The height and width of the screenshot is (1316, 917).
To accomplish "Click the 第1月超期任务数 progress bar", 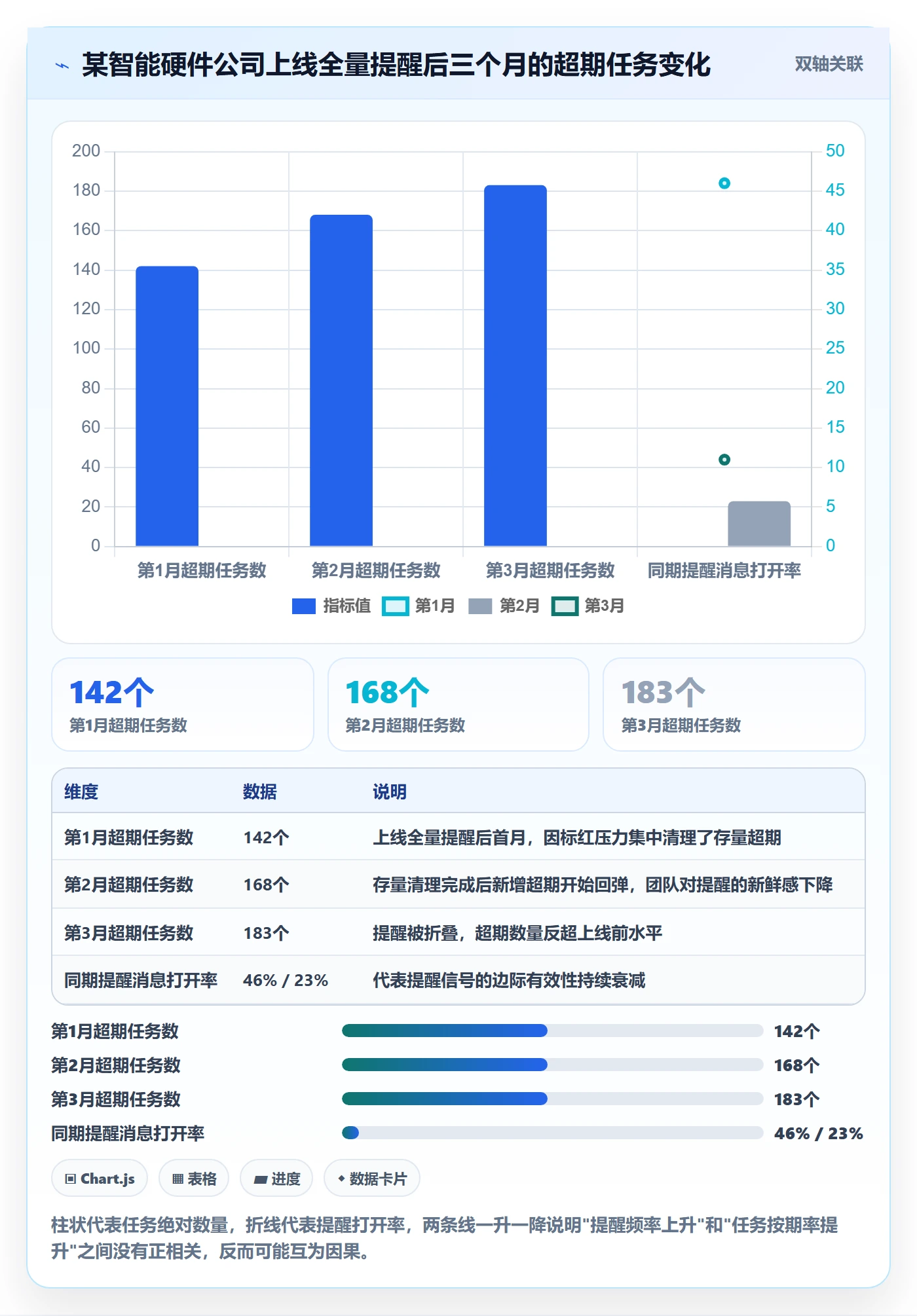I will (553, 1031).
